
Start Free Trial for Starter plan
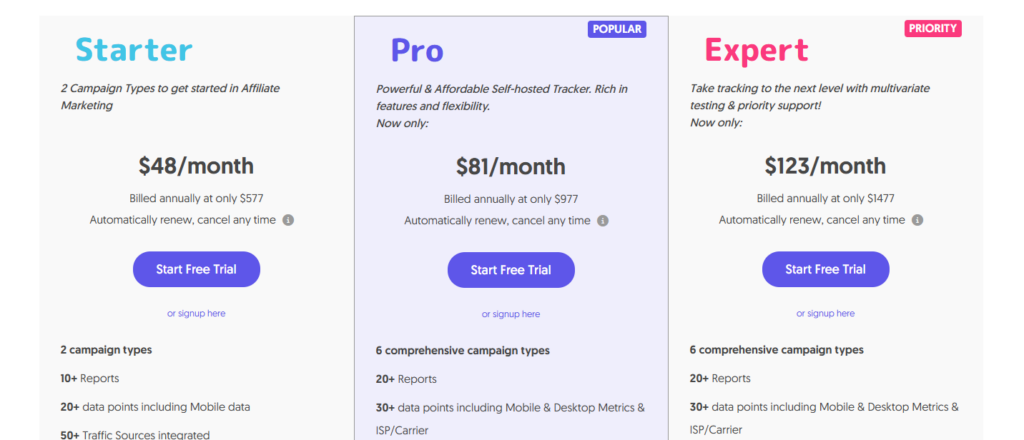click(196, 269)
